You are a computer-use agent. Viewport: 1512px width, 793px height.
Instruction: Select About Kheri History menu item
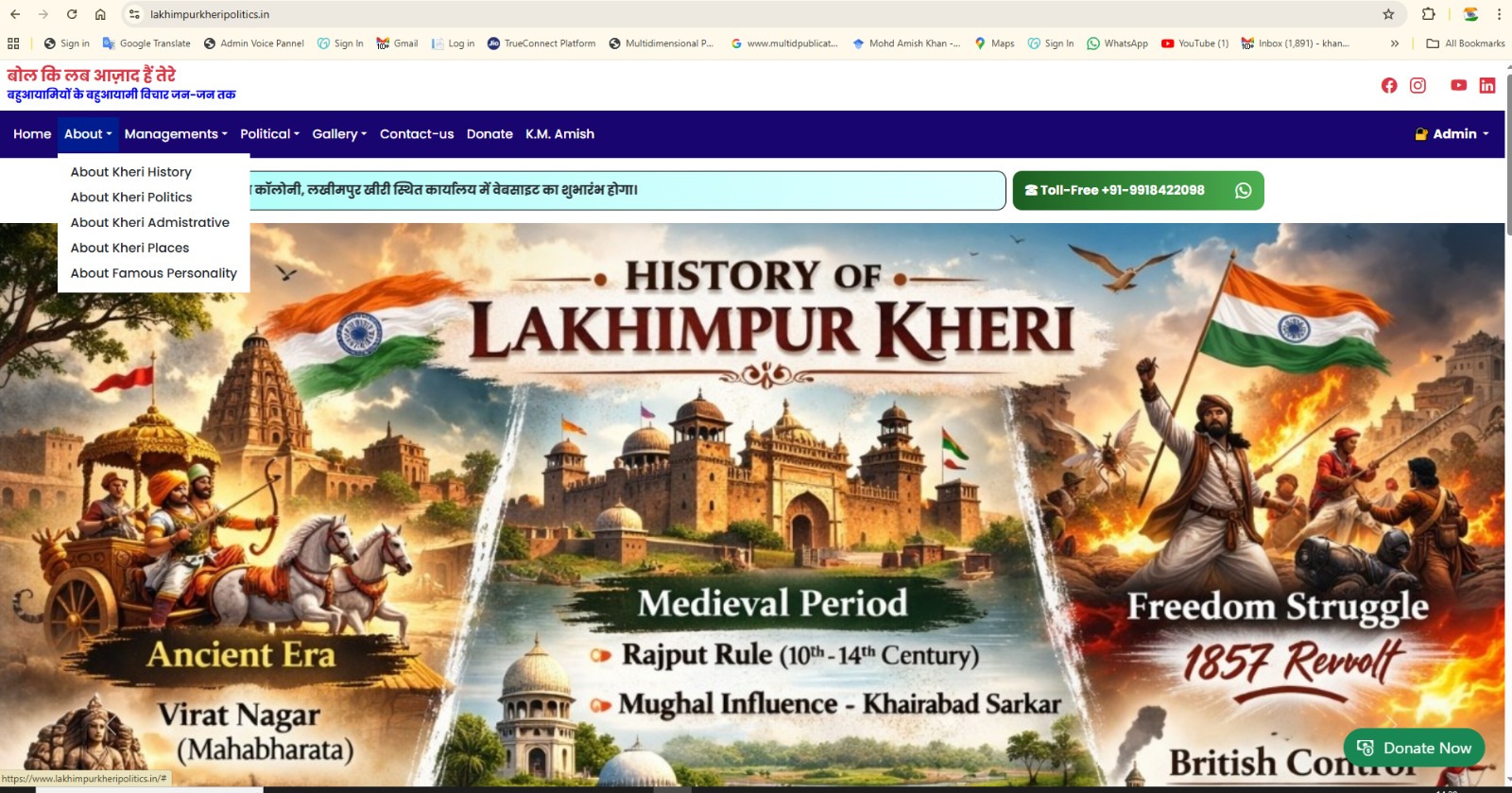tap(131, 172)
